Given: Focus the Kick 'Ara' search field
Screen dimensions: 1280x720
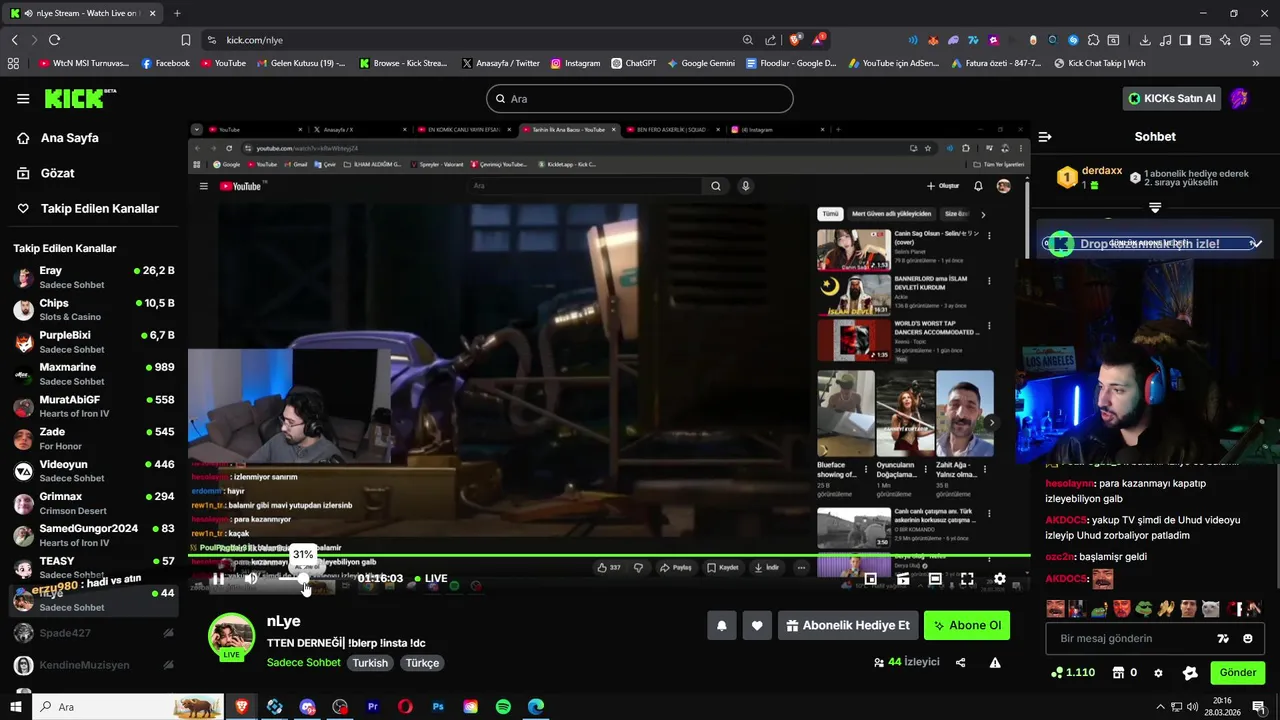Looking at the screenshot, I should 640,98.
